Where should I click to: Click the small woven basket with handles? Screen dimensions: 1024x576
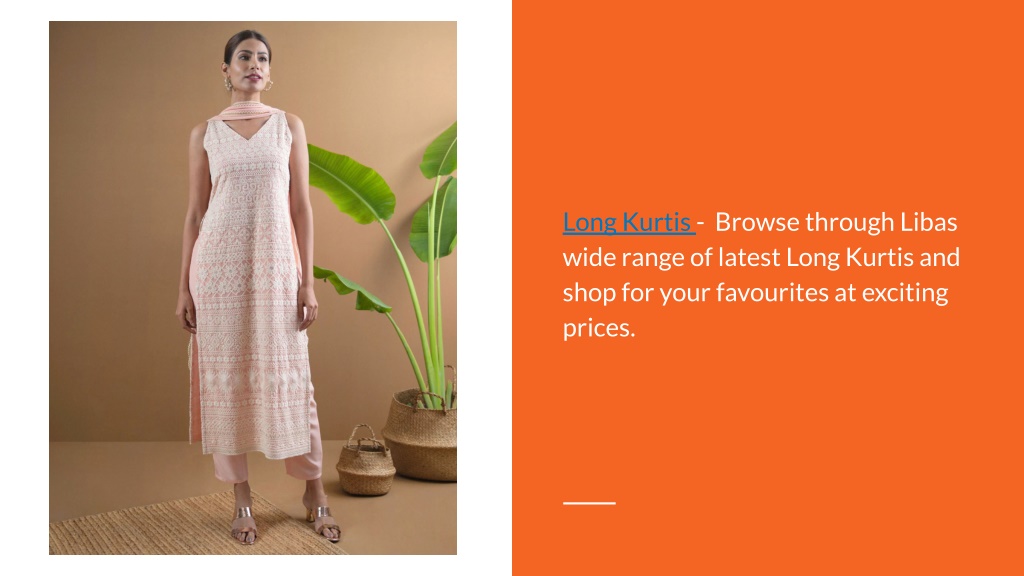click(x=365, y=461)
